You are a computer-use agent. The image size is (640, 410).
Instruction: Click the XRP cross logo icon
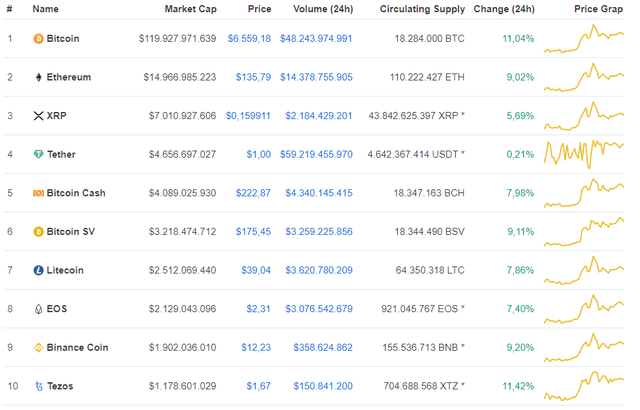coord(38,116)
